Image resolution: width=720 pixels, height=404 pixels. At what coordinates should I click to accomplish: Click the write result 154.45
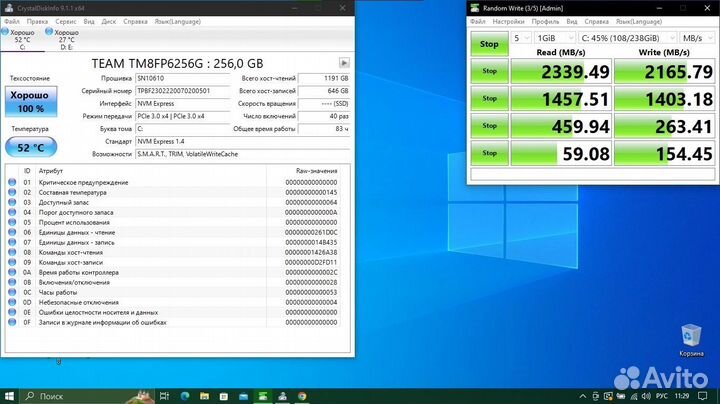click(664, 153)
